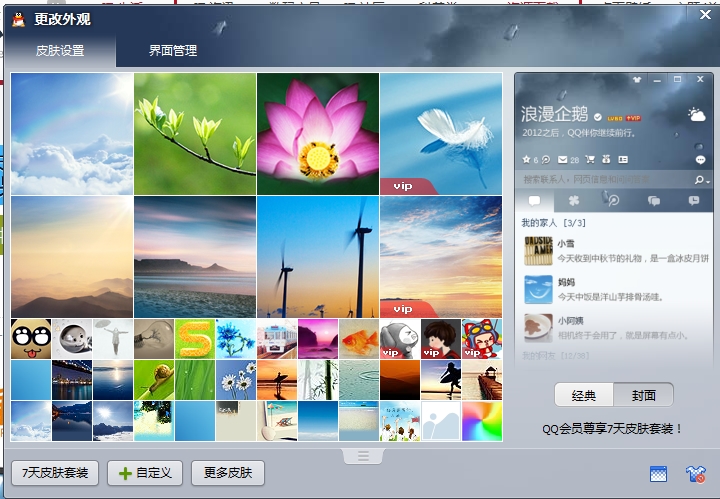Expand the 我的网友 [12/38] group
720x499 pixels.
[556, 355]
